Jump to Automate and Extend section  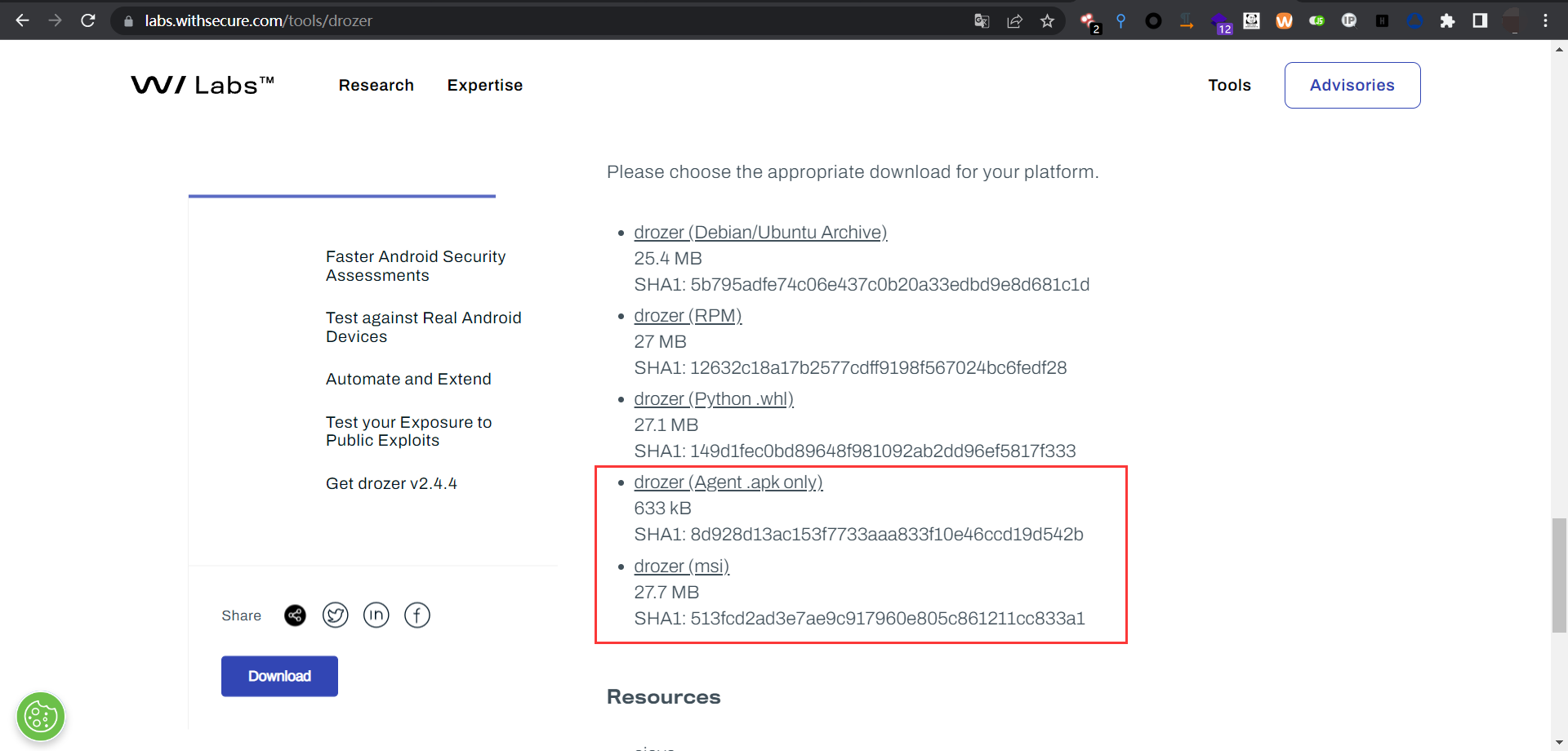tap(408, 379)
